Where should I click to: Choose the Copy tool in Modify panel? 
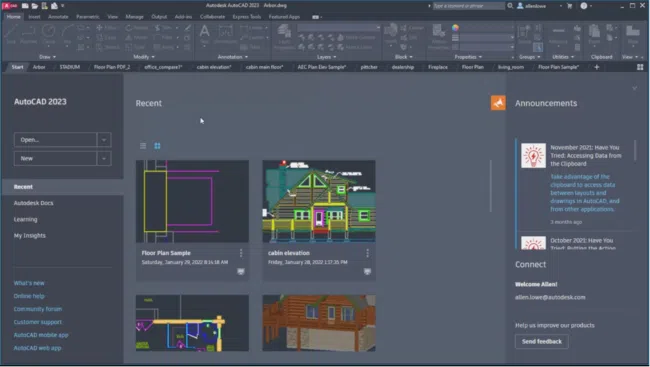point(107,37)
